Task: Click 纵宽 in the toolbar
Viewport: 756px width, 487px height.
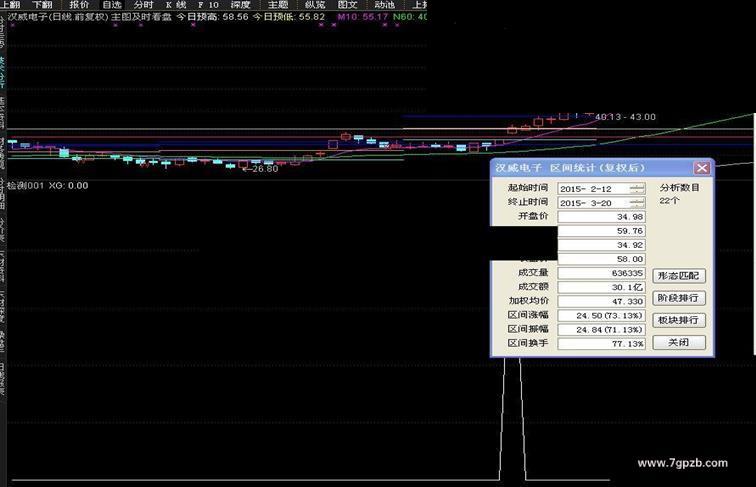Action: tap(315, 5)
